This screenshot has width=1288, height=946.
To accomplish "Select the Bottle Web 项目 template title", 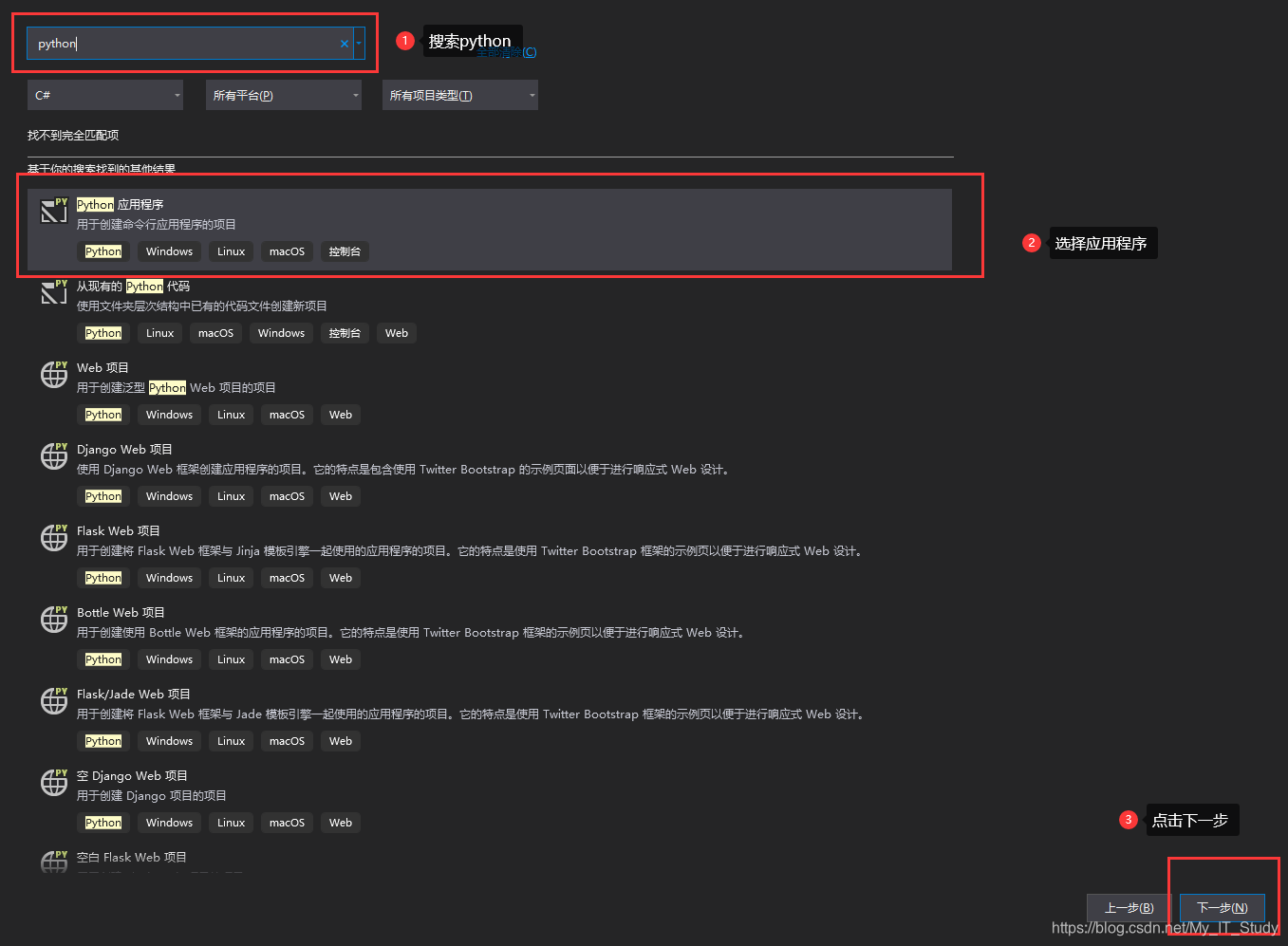I will pyautogui.click(x=121, y=613).
